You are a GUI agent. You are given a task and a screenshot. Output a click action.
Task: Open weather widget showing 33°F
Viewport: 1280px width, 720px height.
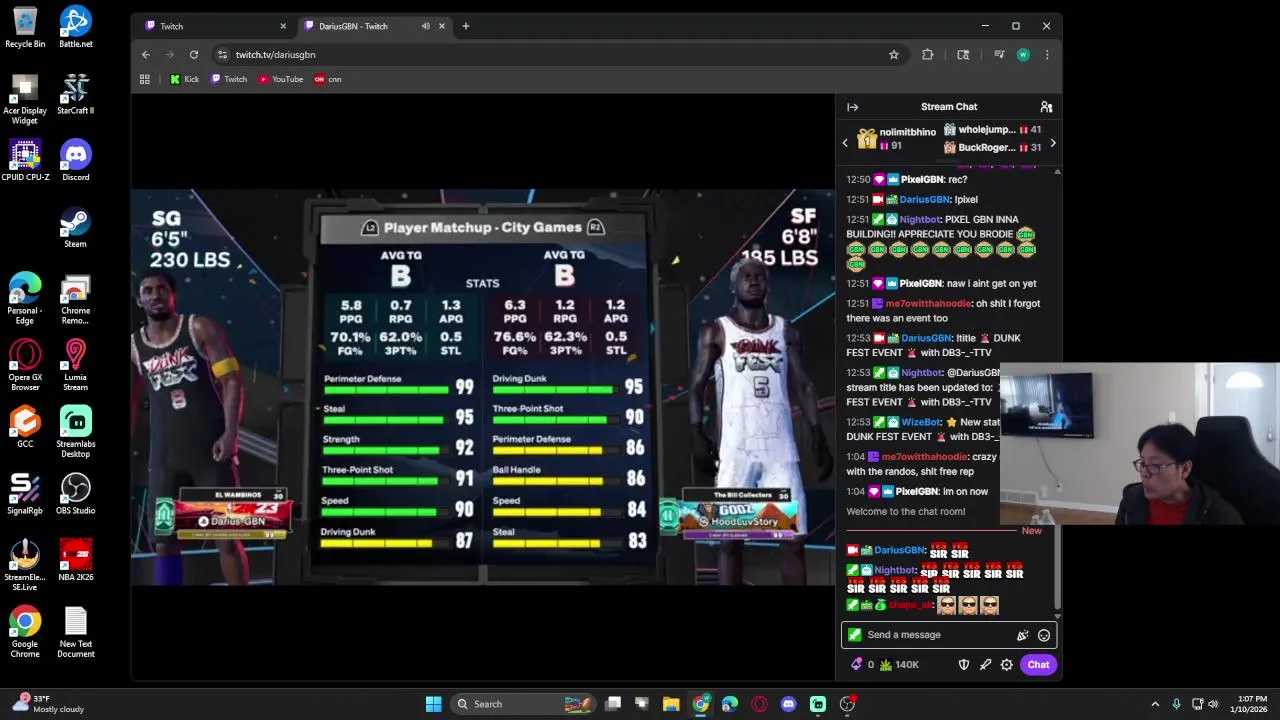pos(47,704)
